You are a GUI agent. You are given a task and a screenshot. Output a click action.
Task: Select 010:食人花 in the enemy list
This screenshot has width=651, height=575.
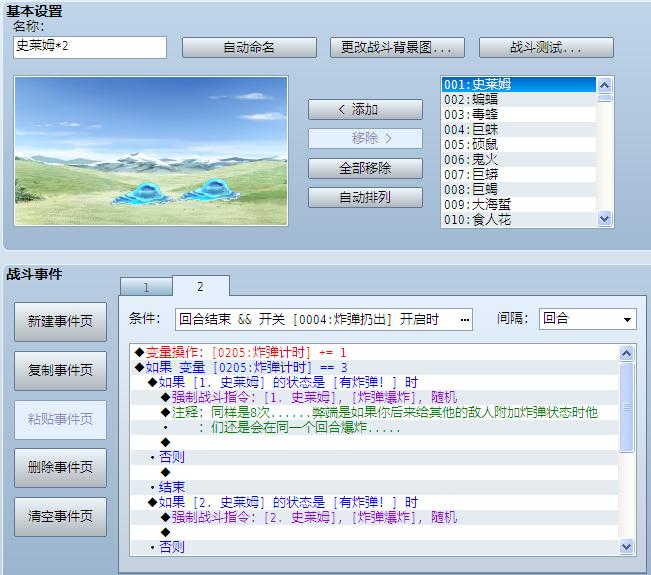coord(519,219)
